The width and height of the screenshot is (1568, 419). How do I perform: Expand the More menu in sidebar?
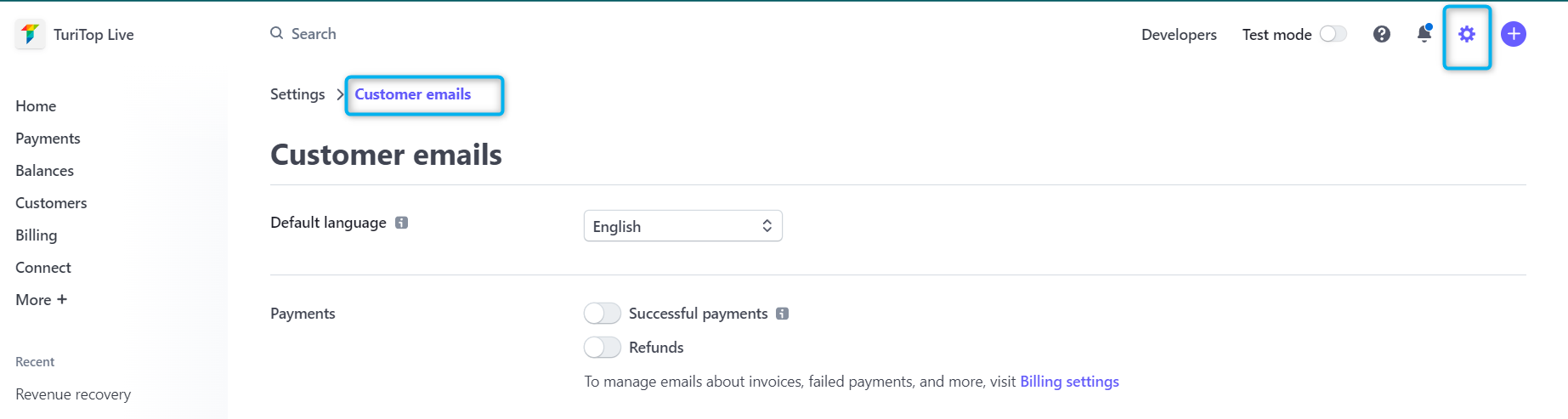(41, 300)
